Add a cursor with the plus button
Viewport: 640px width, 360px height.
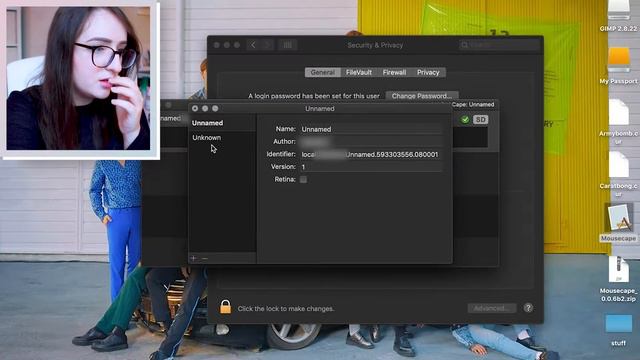[x=193, y=258]
